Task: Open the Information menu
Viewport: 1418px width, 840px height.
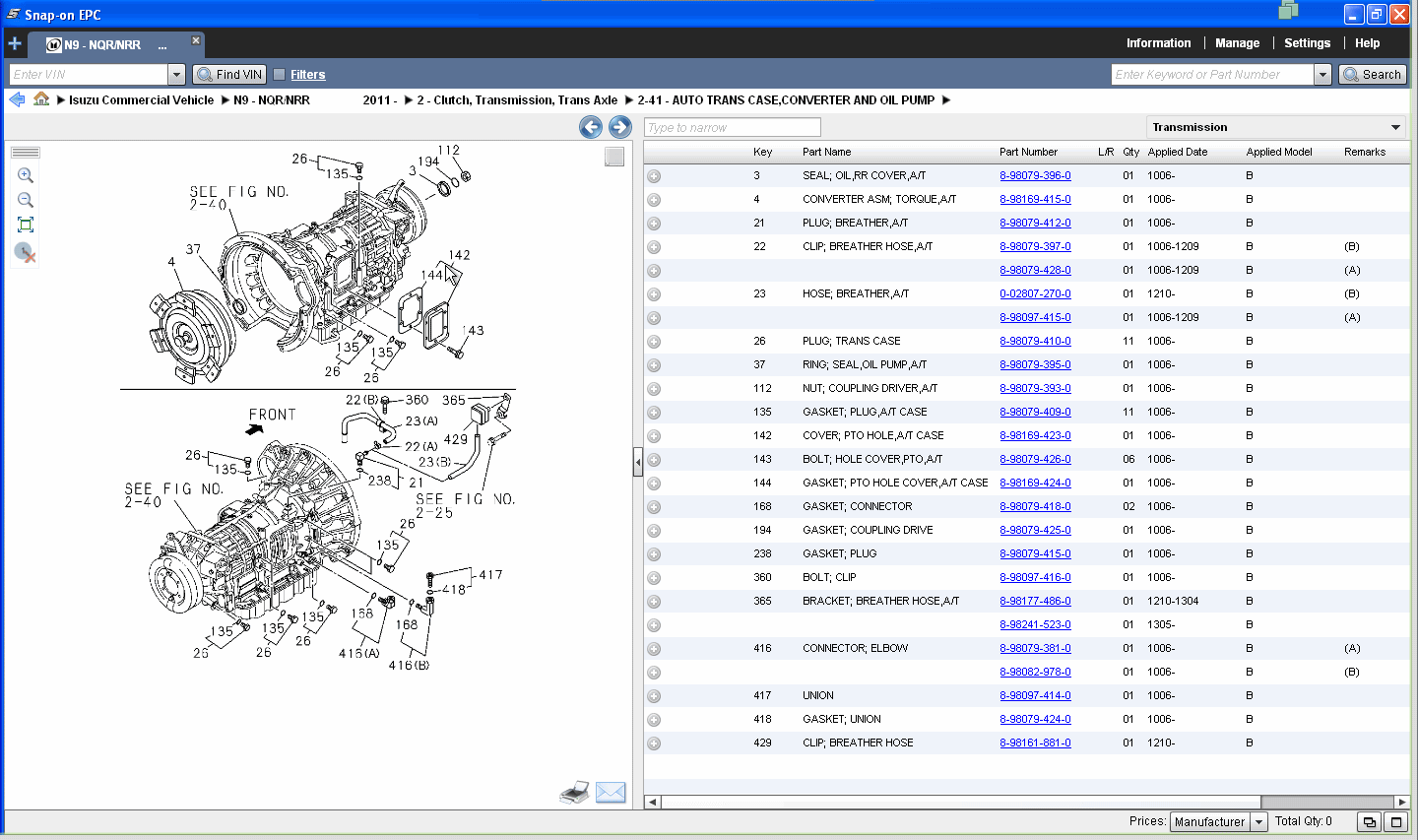Action: [x=1158, y=43]
